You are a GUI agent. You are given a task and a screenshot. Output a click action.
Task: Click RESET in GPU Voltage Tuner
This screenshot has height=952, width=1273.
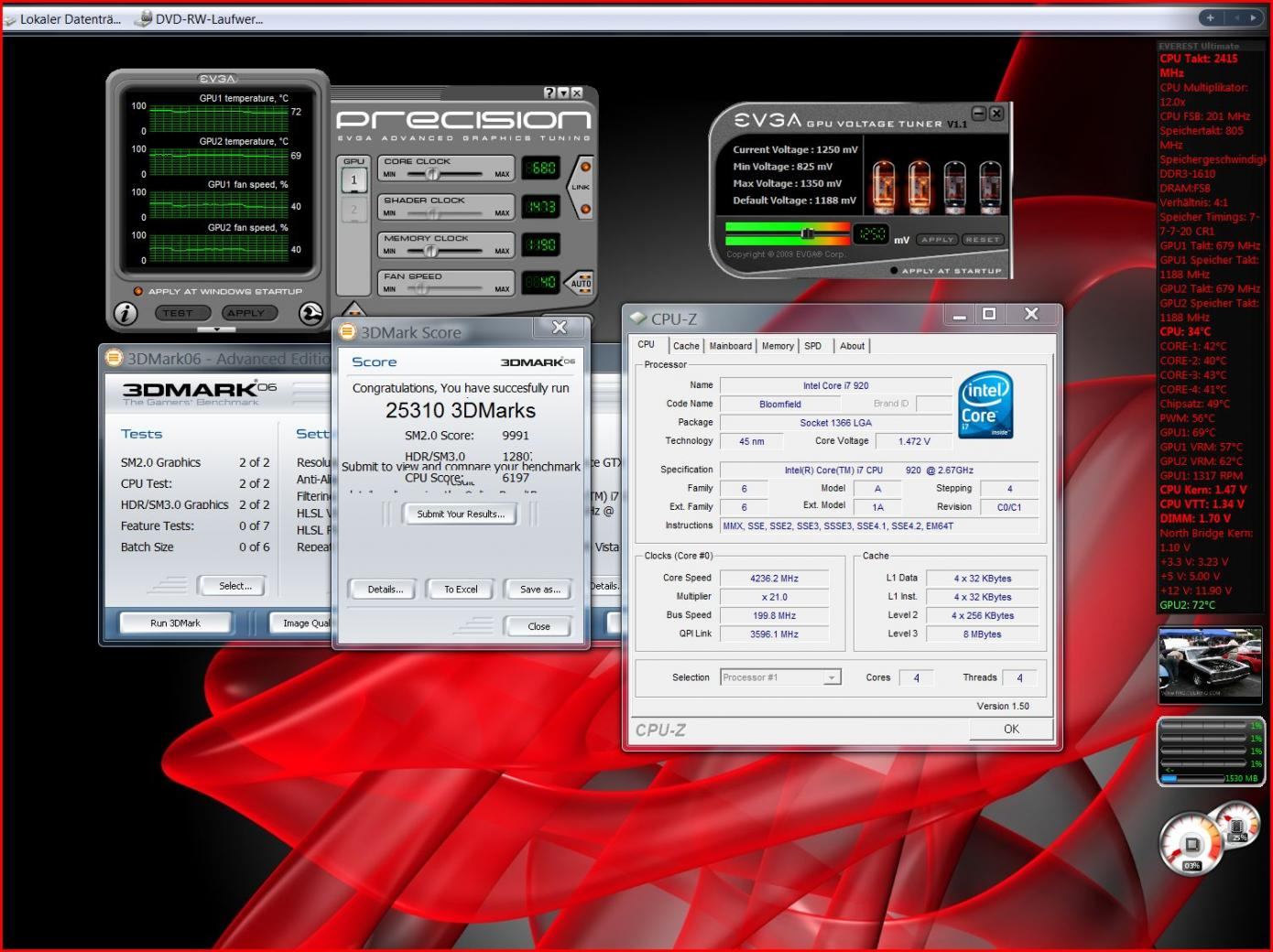[983, 240]
